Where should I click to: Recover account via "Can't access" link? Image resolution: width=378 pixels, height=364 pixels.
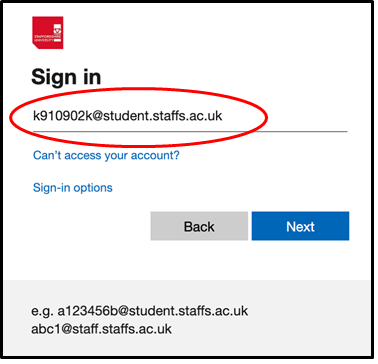click(x=107, y=157)
